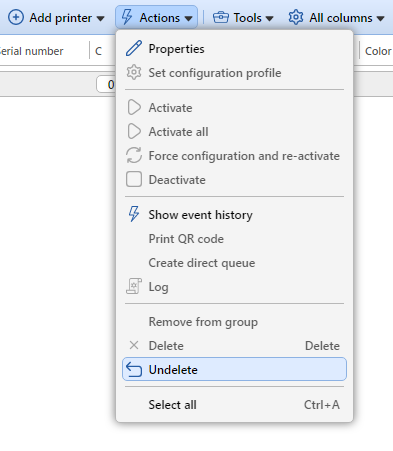Click the X icon next to Delete
Image resolution: width=393 pixels, height=451 pixels.
pos(134,345)
